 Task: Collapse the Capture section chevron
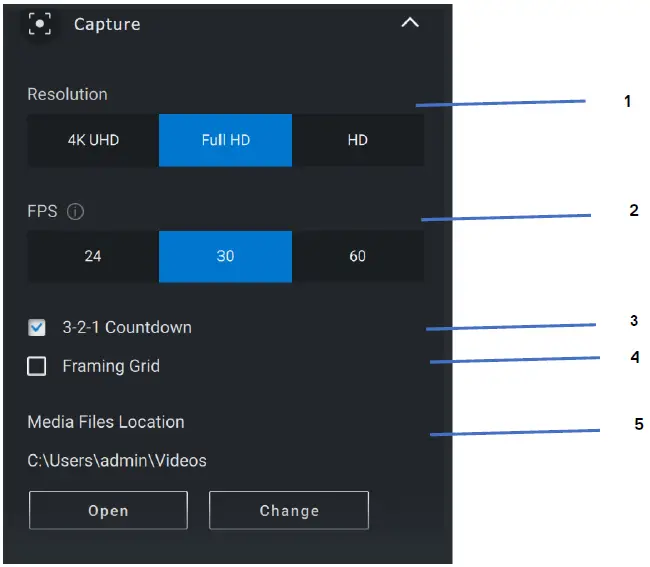410,22
